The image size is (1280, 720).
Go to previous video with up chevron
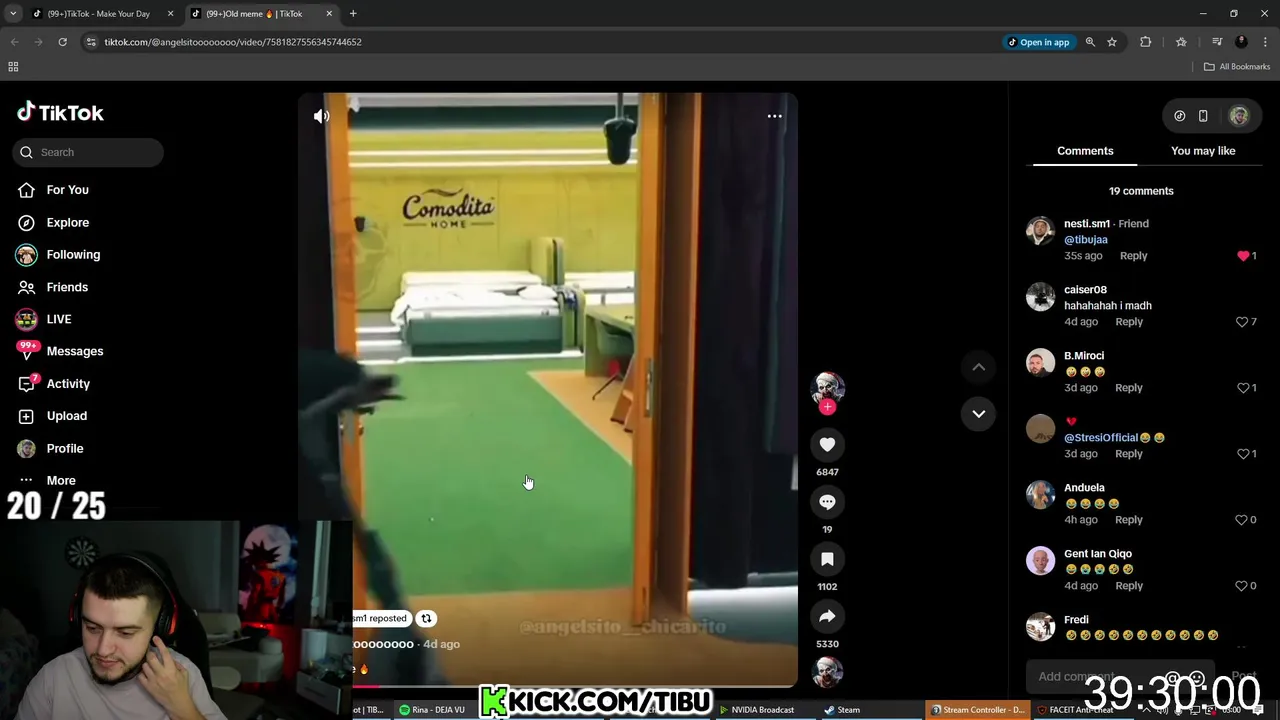tap(978, 367)
